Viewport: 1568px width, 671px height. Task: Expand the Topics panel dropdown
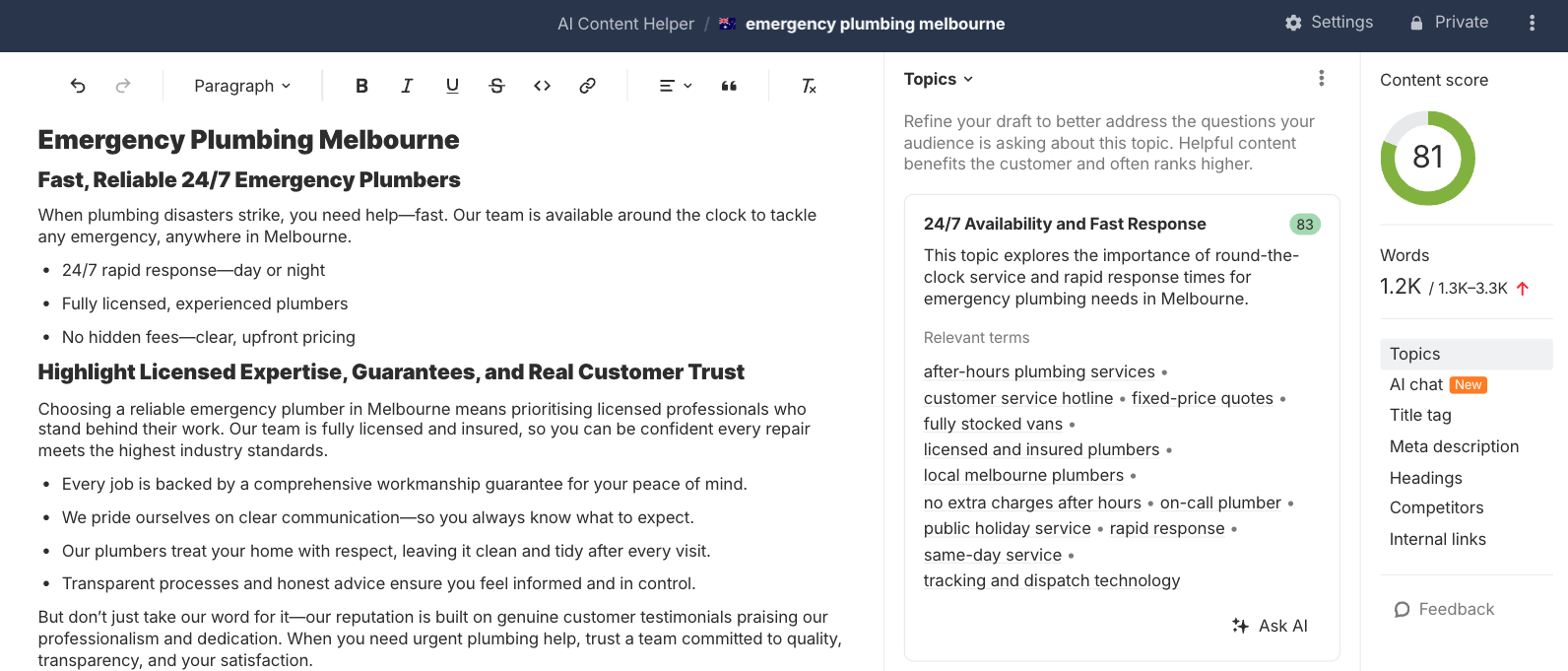939,79
